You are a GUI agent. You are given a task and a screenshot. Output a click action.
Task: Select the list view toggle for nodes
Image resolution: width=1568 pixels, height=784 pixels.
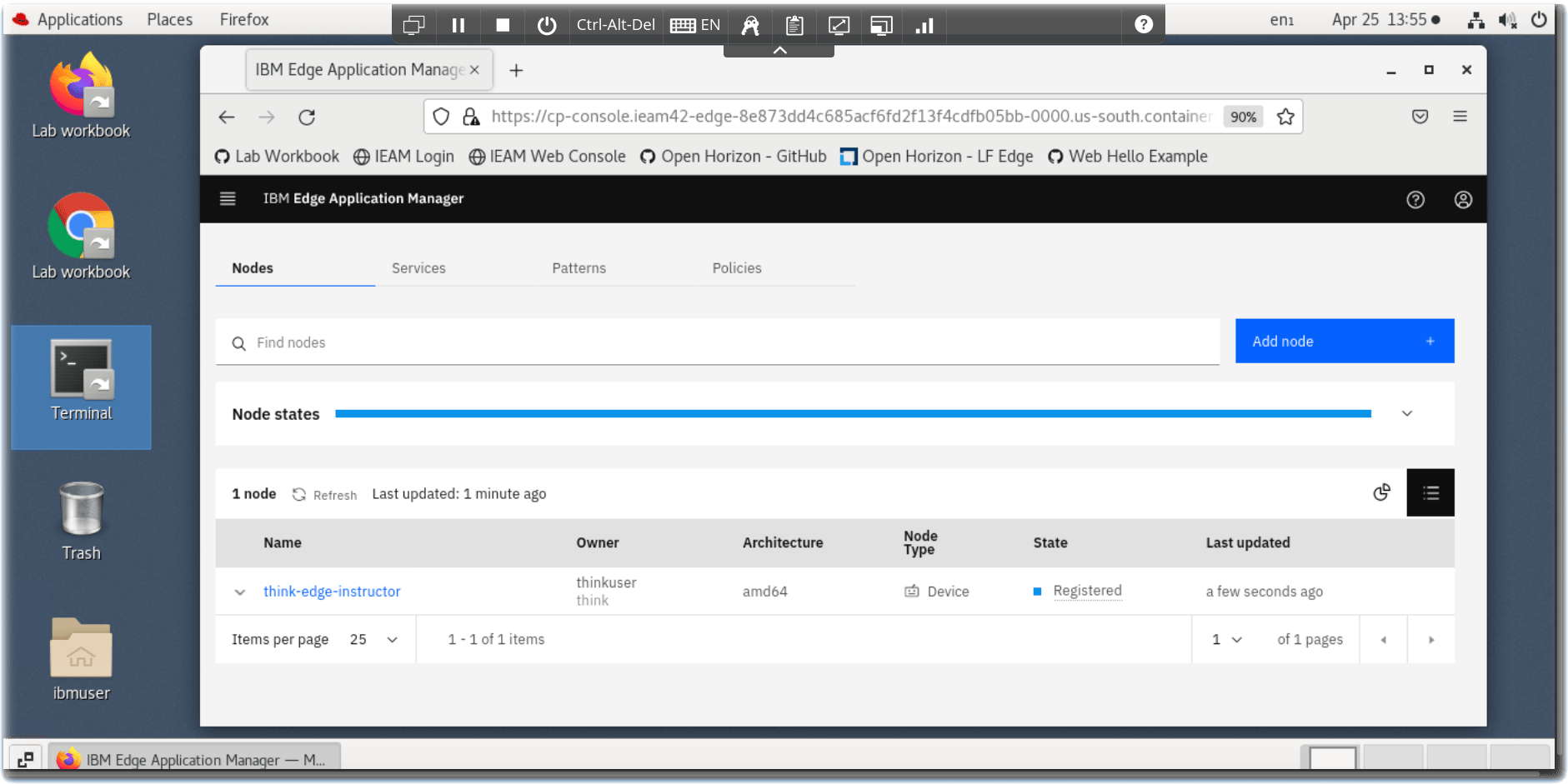pos(1430,492)
